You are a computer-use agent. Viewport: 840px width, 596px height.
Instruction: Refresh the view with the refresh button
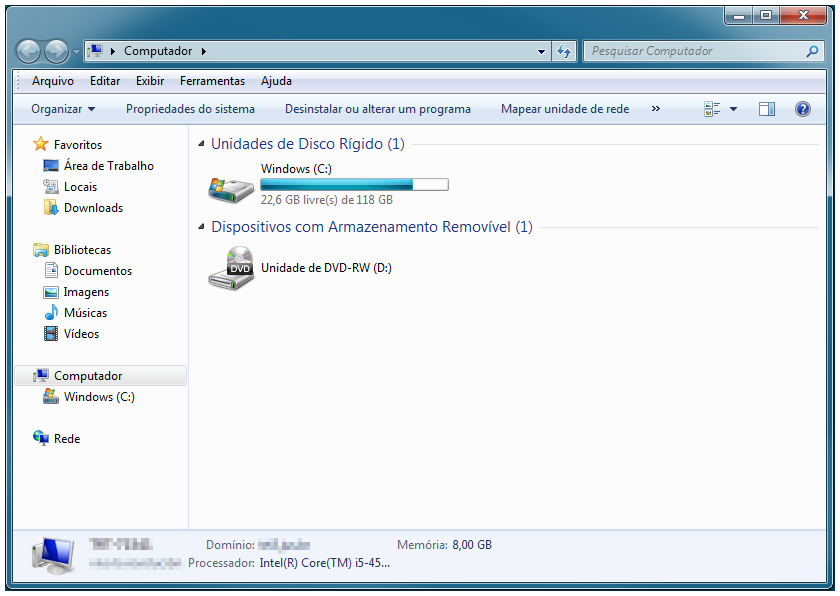[564, 51]
